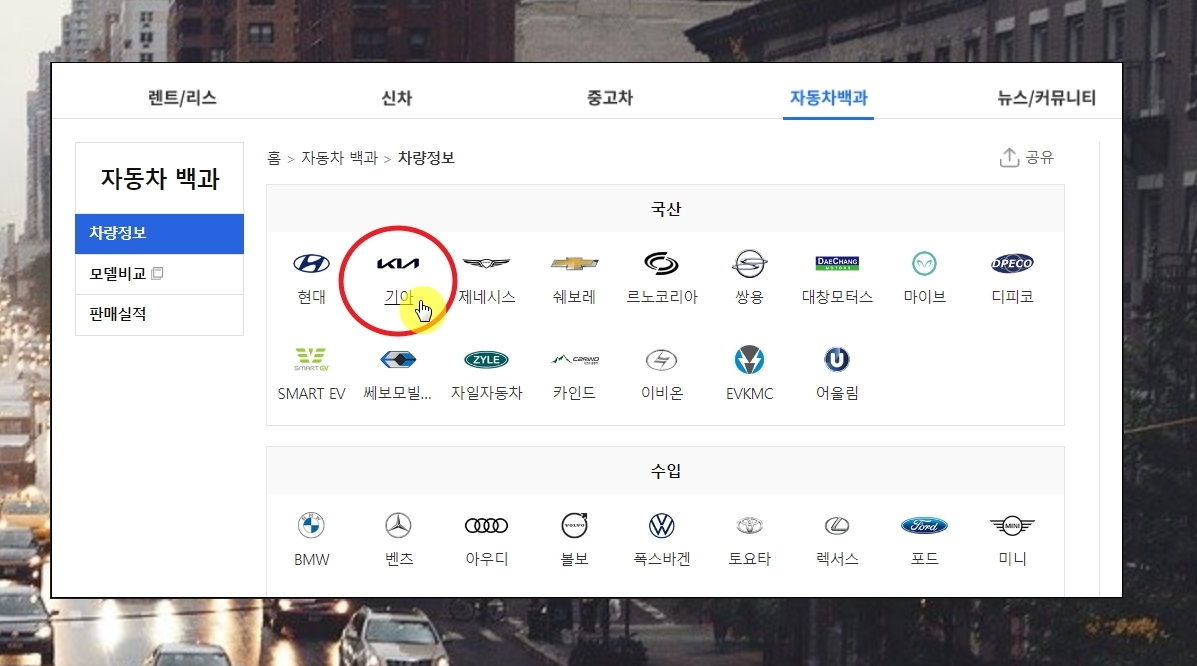
Task: Open the DaeChang Motors (대창모터스) logo
Action: point(837,263)
